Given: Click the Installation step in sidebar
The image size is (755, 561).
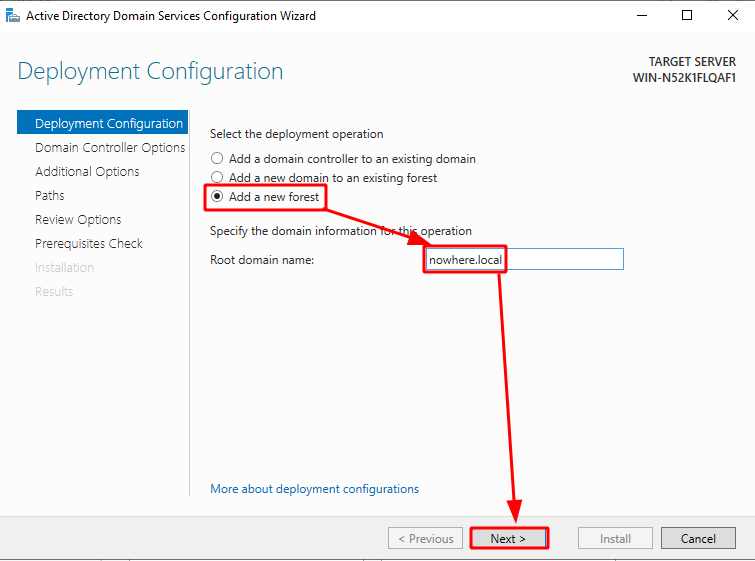Looking at the screenshot, I should (x=65, y=268).
